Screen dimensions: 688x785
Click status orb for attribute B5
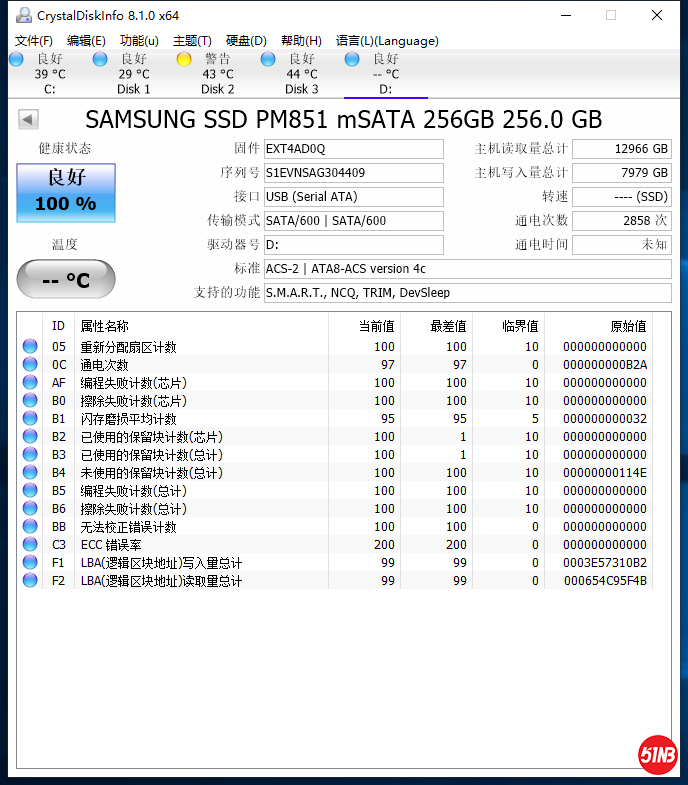30,490
